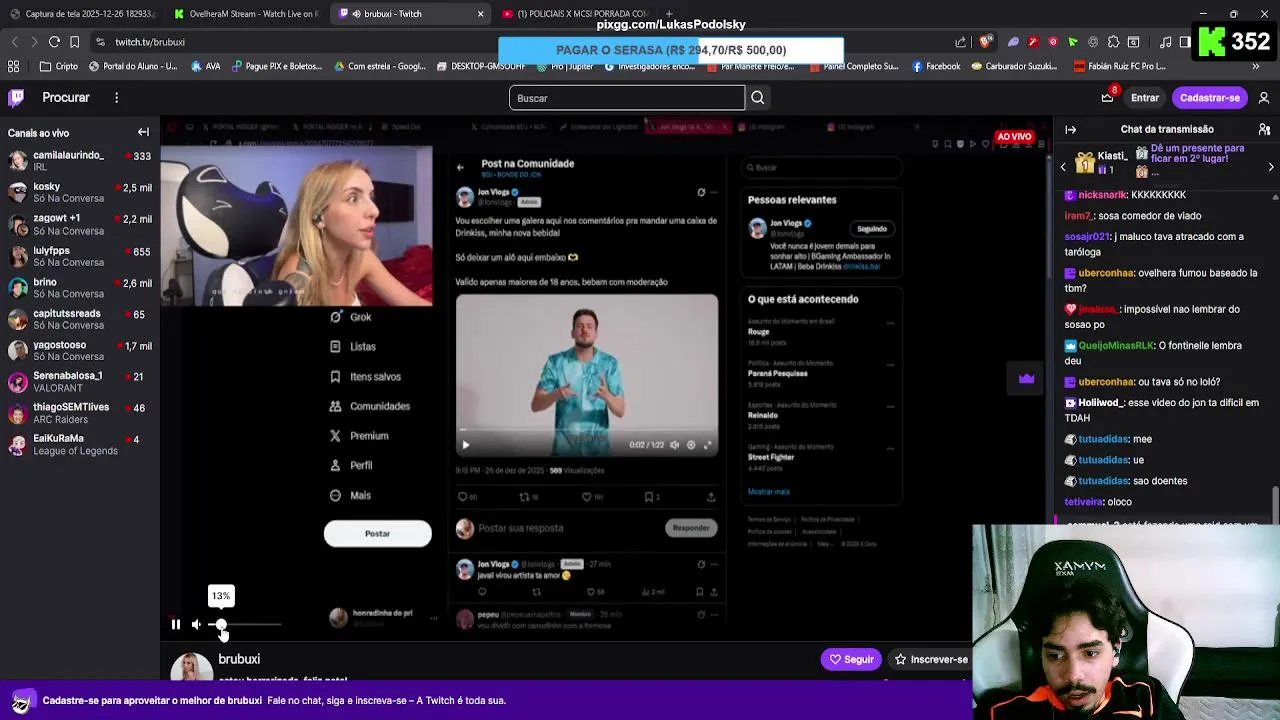This screenshot has height=720, width=1280.
Task: Switch to the Captura de tela browser tab
Action: 82,14
